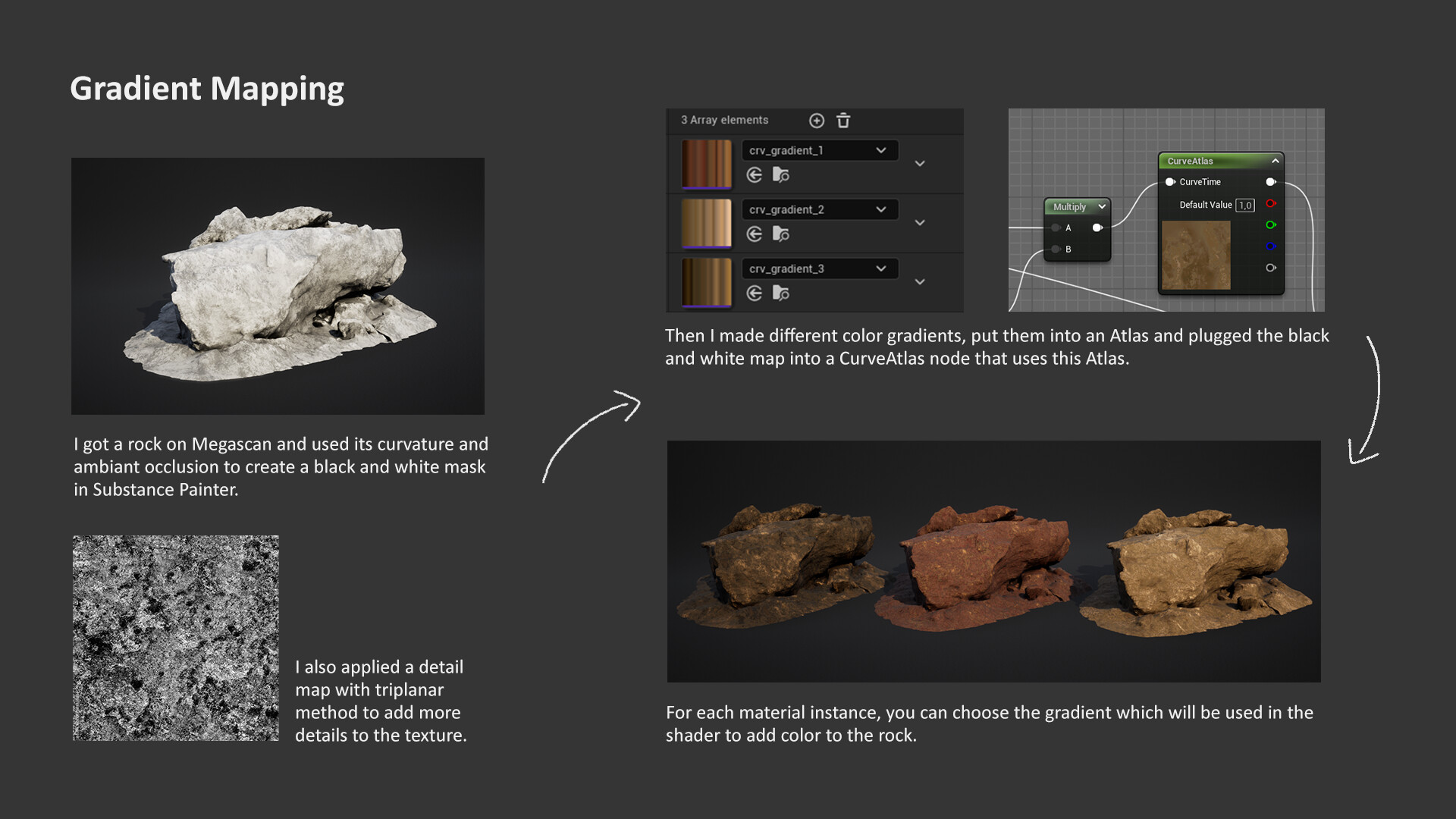Viewport: 1456px width, 819px height.
Task: Expand the crv_gradient_1 element details chevron
Action: (x=919, y=163)
